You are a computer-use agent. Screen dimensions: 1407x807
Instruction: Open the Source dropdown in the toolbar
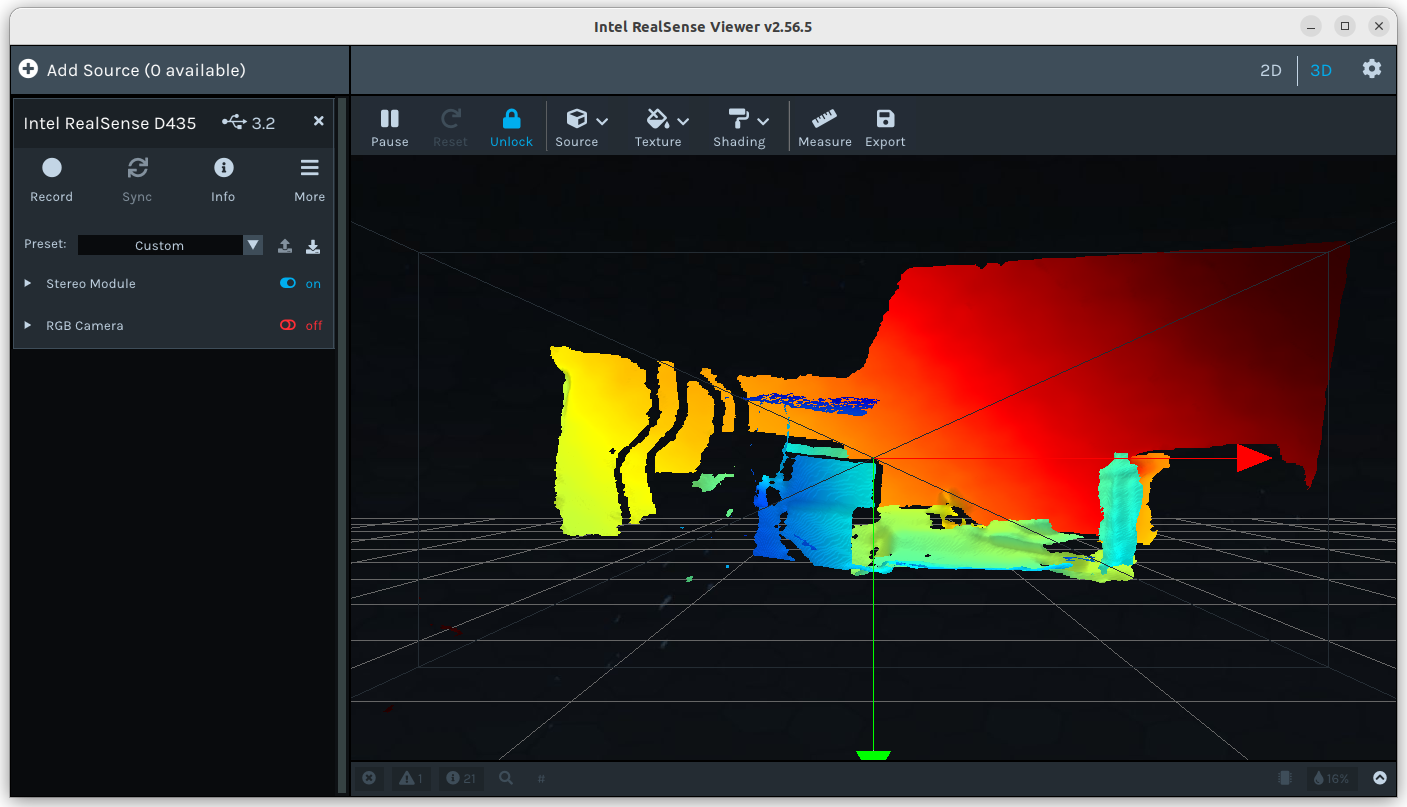[x=582, y=127]
